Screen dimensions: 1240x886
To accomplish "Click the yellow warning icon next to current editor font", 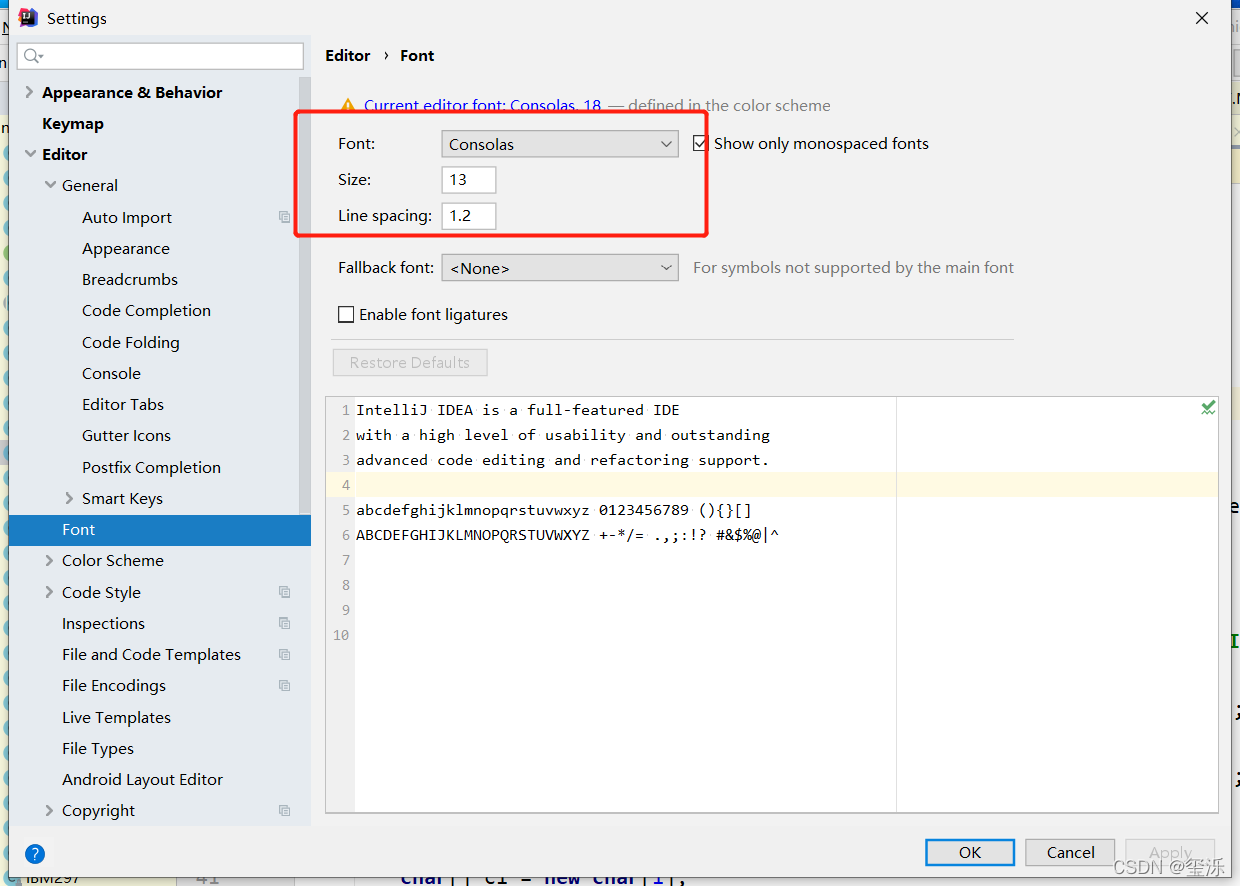I will (x=347, y=105).
